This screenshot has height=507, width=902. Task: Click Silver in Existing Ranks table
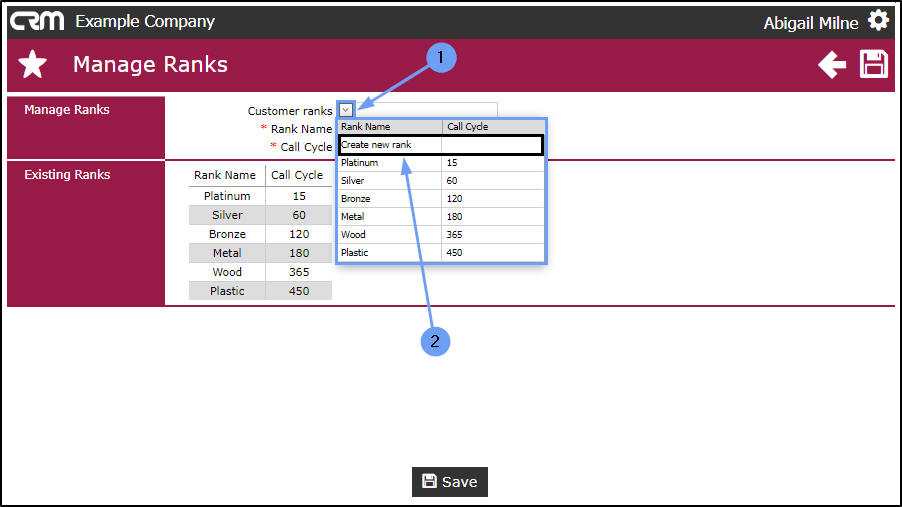coord(227,215)
